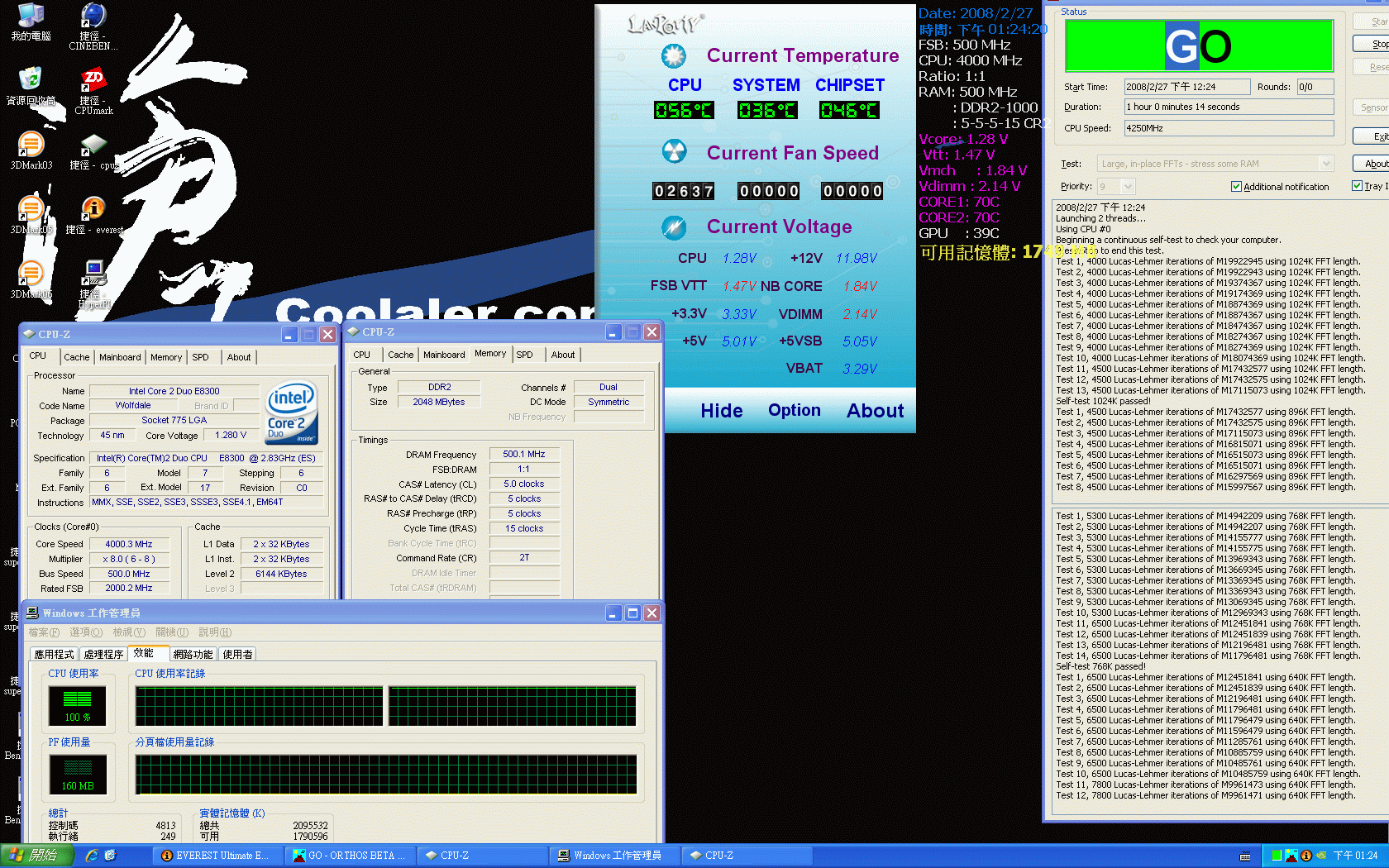The height and width of the screenshot is (868, 1389).
Task: Click the Start Time field in ORTHOS
Action: (x=1187, y=87)
